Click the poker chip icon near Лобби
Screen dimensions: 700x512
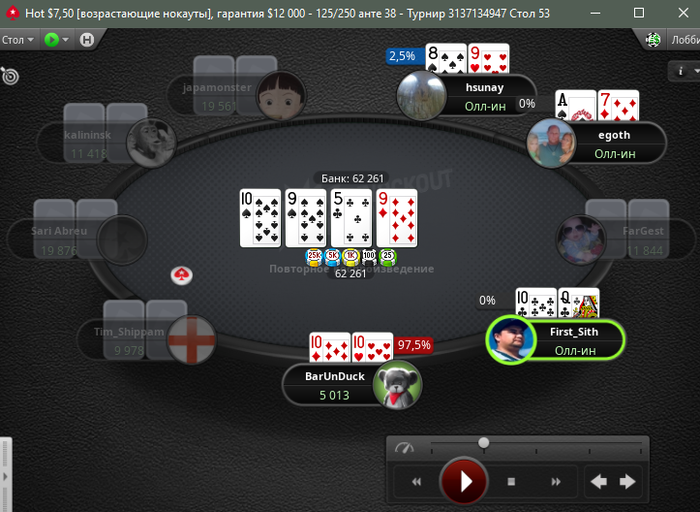(653, 40)
